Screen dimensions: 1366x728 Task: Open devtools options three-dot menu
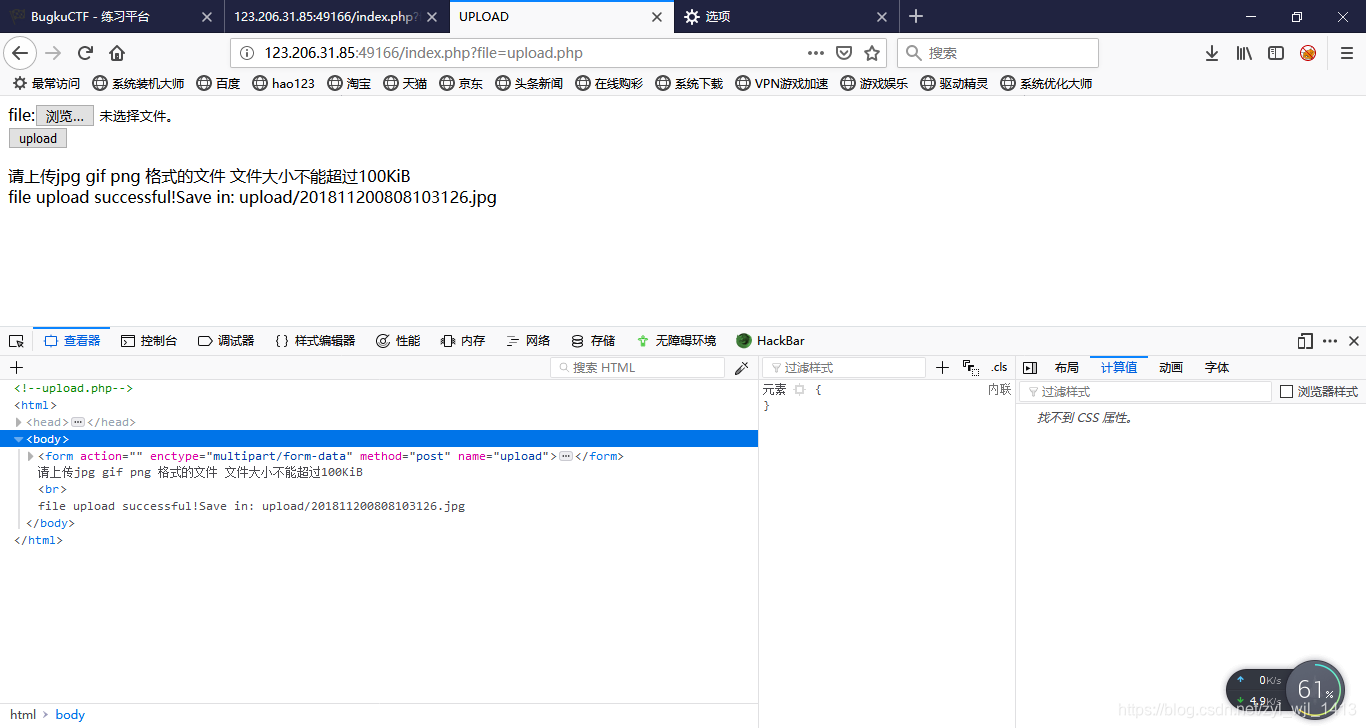(x=1330, y=341)
